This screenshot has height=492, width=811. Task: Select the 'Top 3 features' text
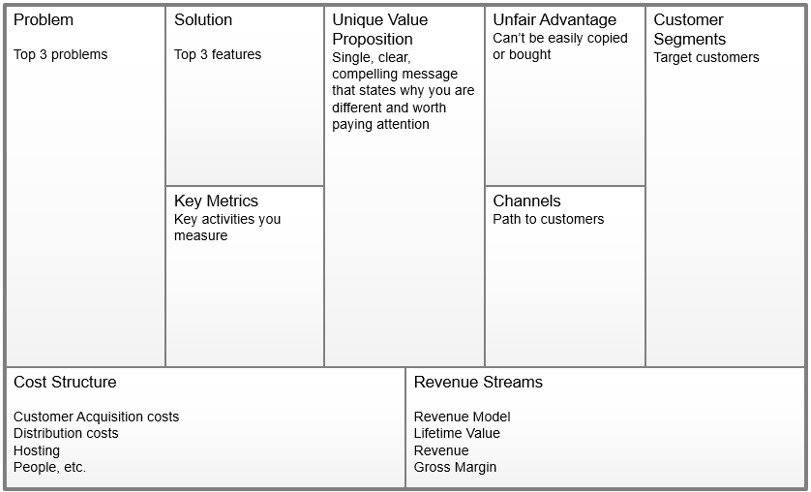[x=217, y=54]
